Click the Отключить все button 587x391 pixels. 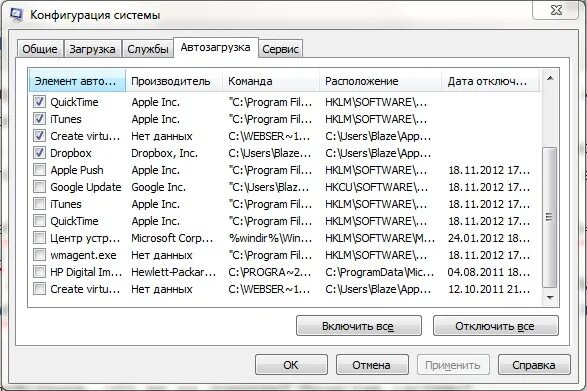[x=495, y=326]
